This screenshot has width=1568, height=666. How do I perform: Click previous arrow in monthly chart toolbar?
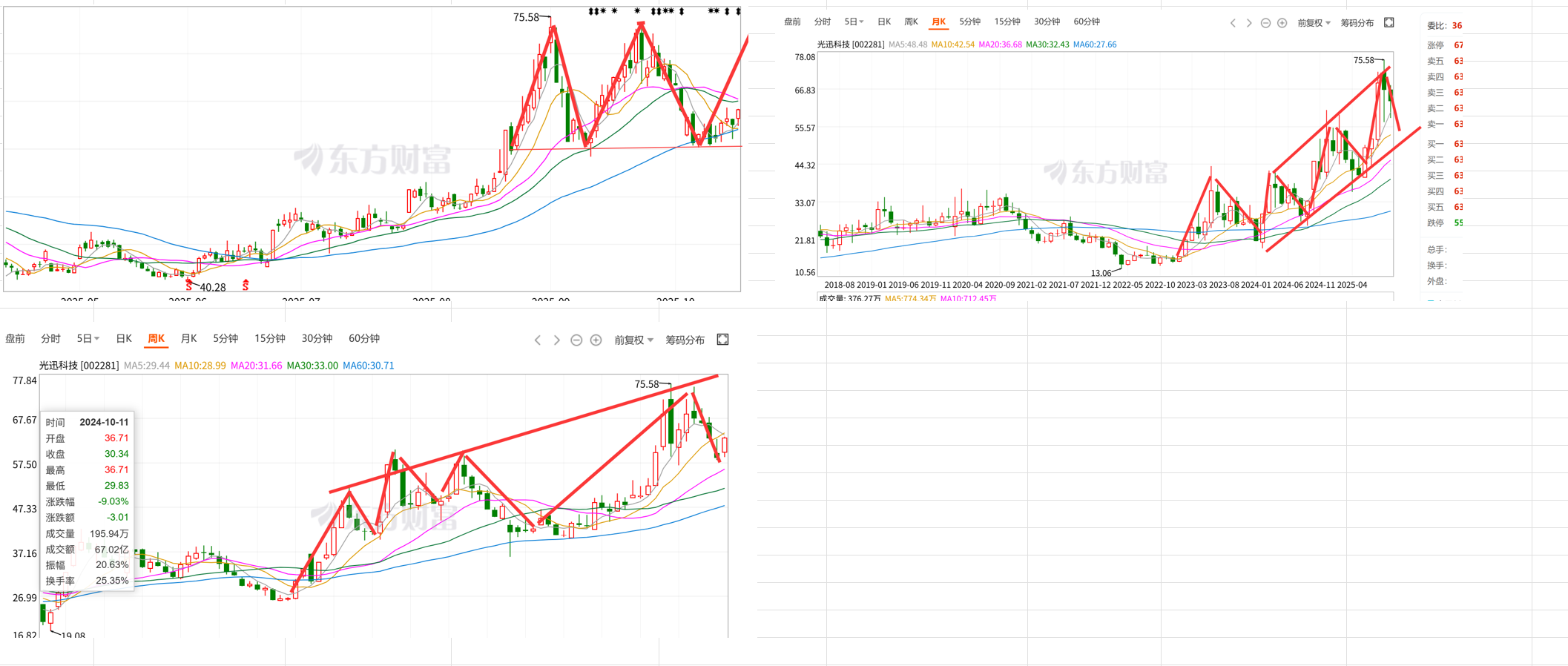click(1233, 23)
